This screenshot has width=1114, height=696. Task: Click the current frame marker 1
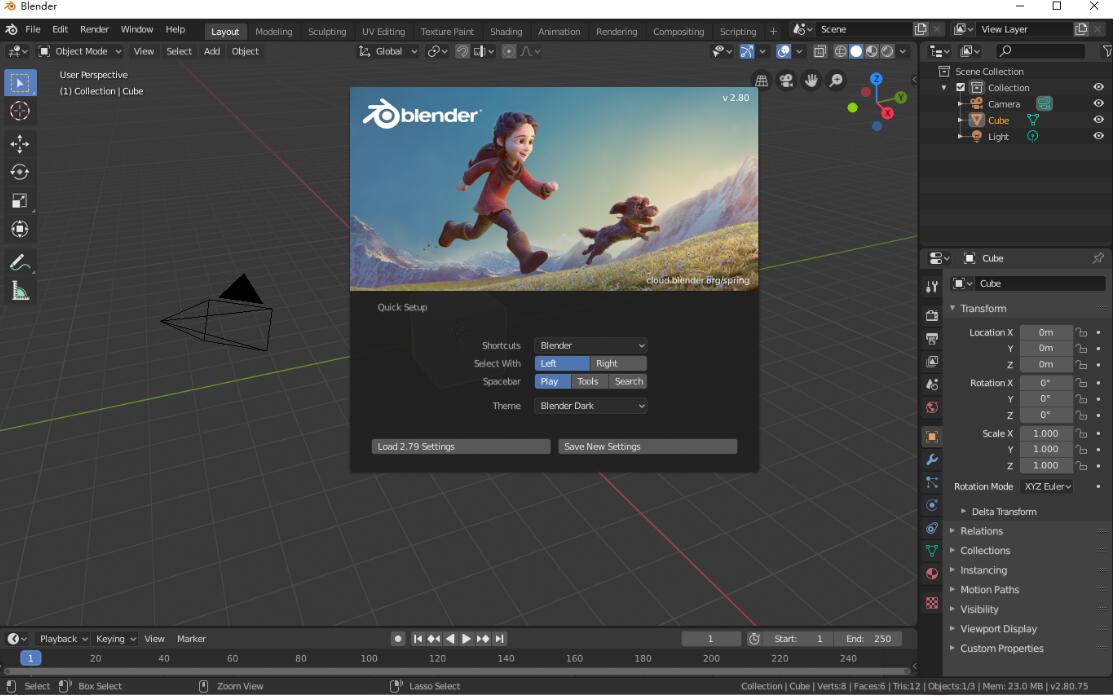31,658
